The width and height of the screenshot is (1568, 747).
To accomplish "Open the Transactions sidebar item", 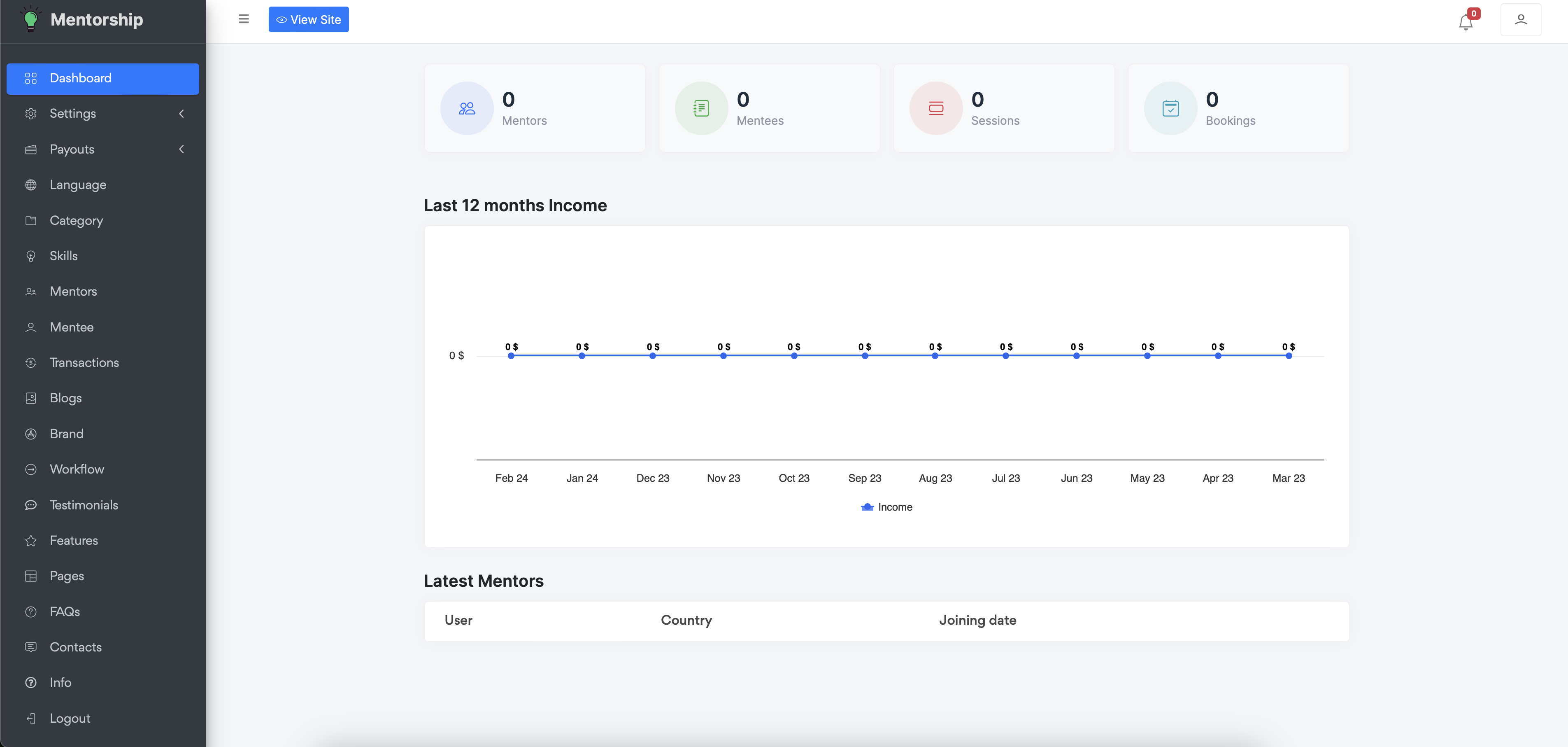I will click(84, 363).
